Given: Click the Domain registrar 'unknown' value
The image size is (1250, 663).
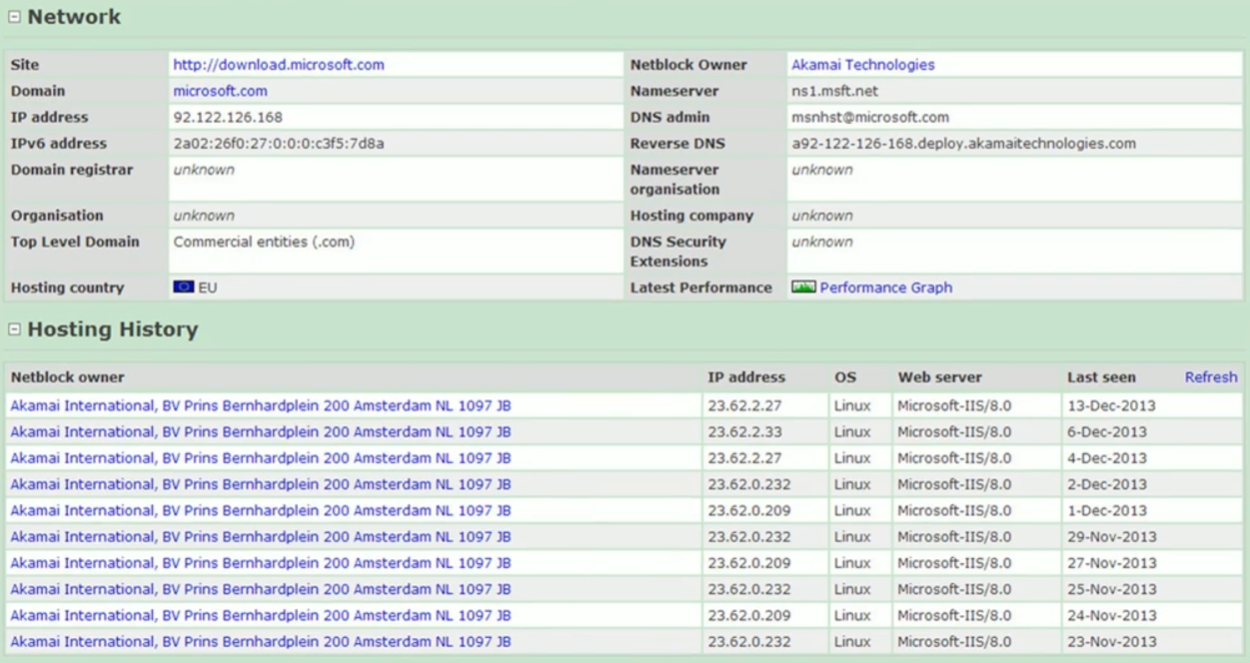Looking at the screenshot, I should coord(204,170).
